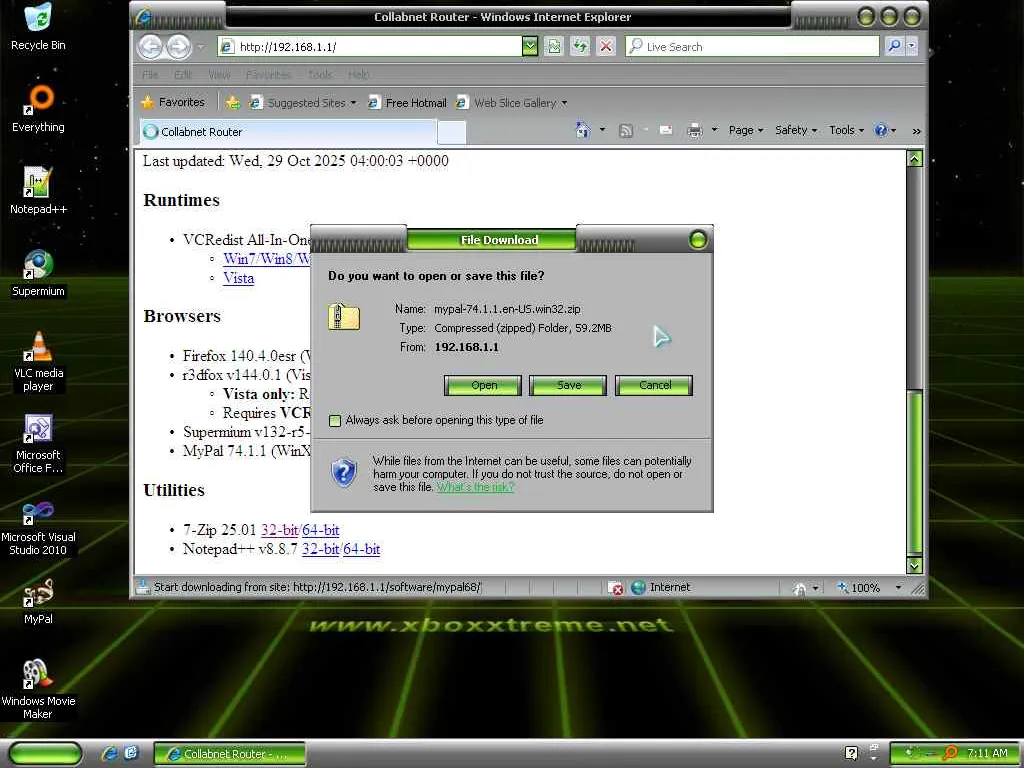Open the Tools command bar dropdown
Image resolution: width=1024 pixels, height=768 pixels.
(x=846, y=130)
